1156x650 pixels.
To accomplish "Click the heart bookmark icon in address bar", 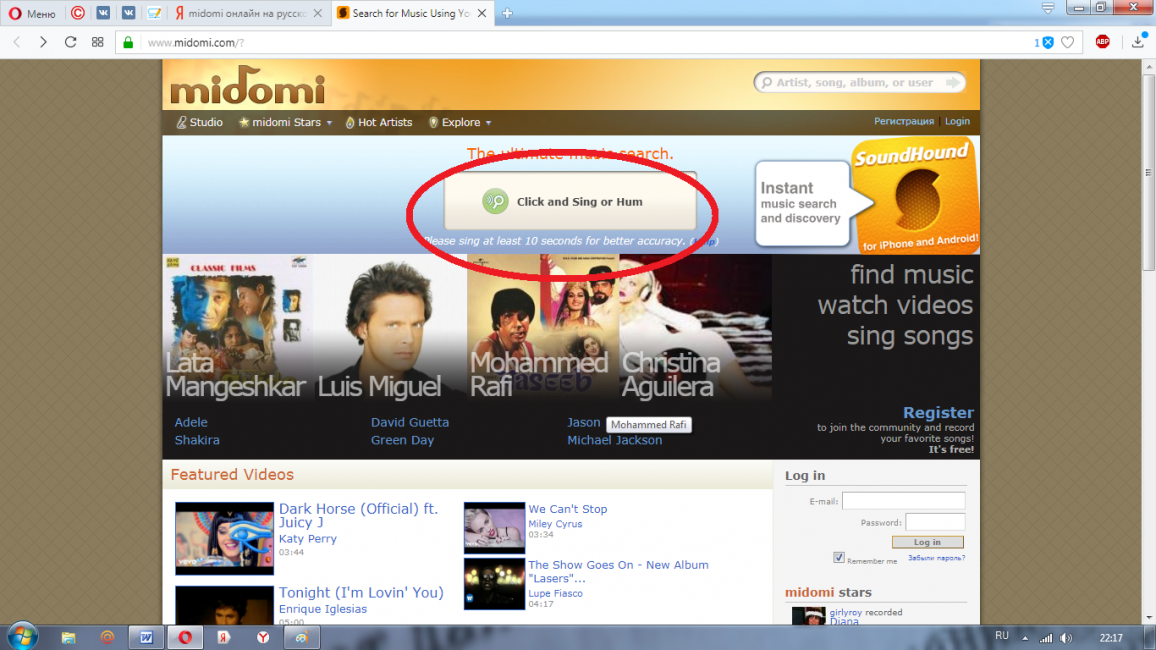I will [1067, 42].
